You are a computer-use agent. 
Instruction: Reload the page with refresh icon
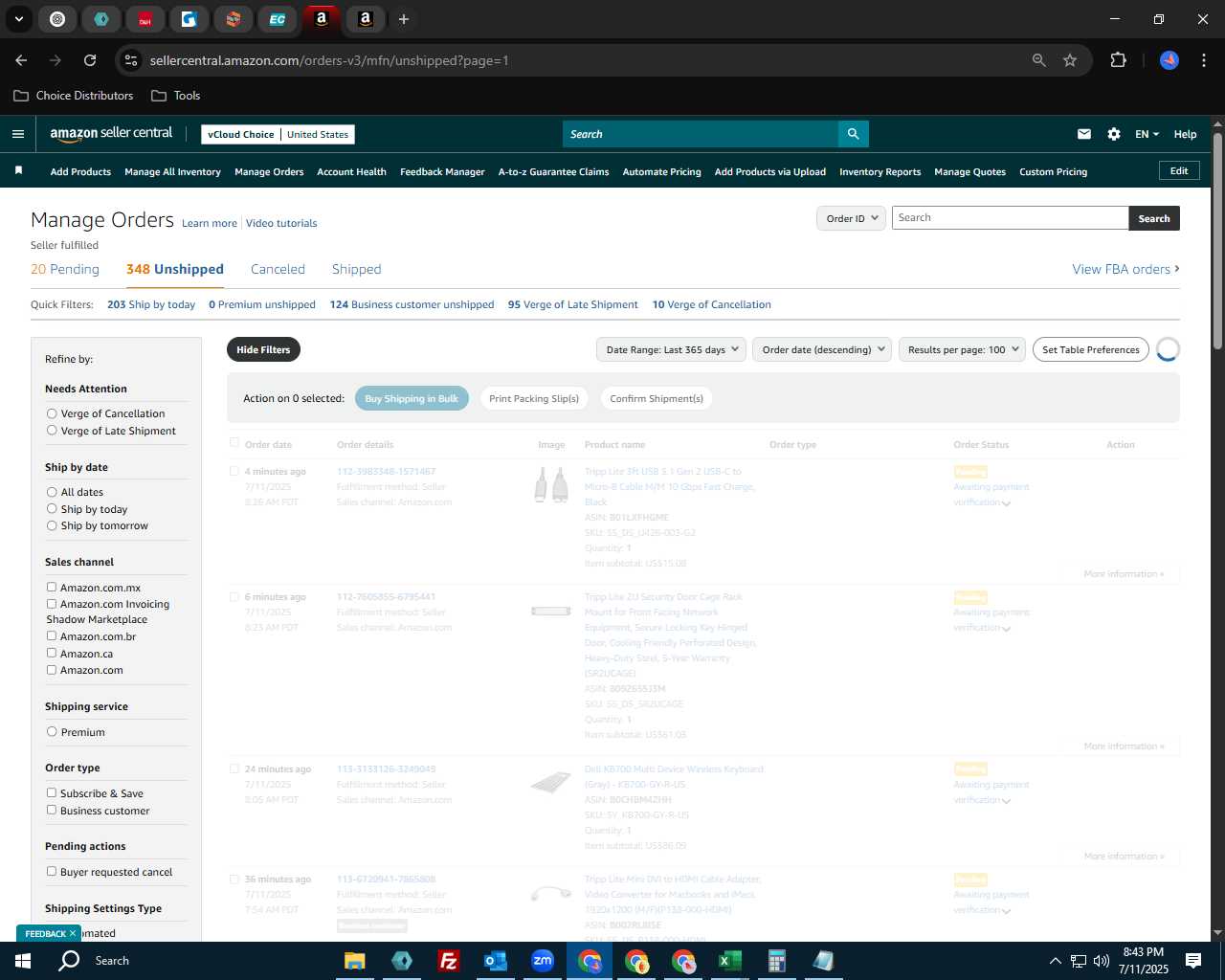tap(90, 60)
